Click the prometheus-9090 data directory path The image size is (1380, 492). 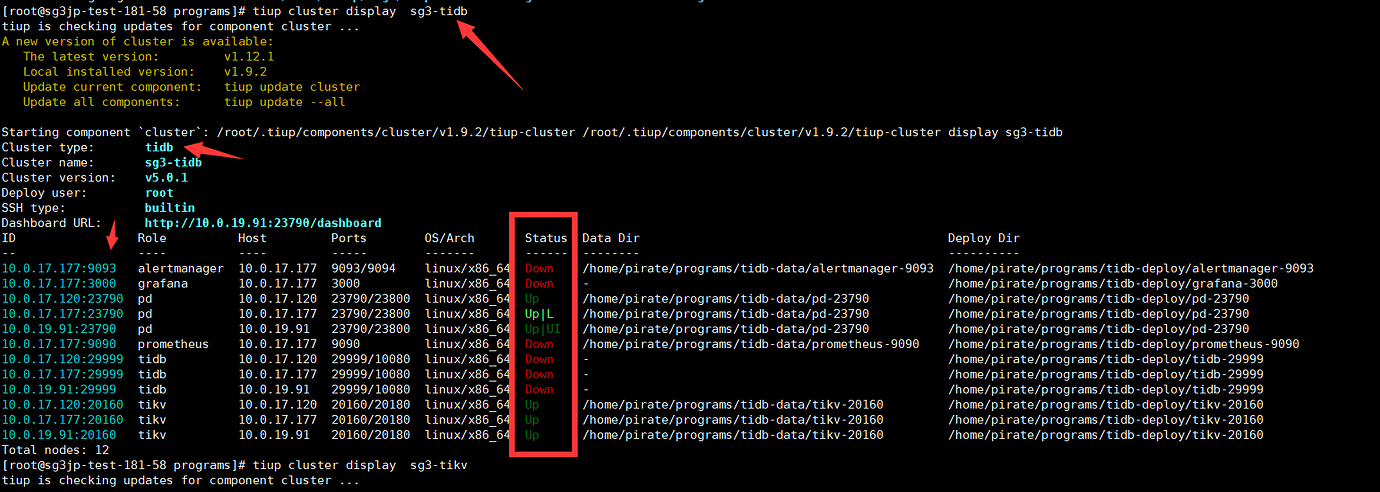point(751,344)
